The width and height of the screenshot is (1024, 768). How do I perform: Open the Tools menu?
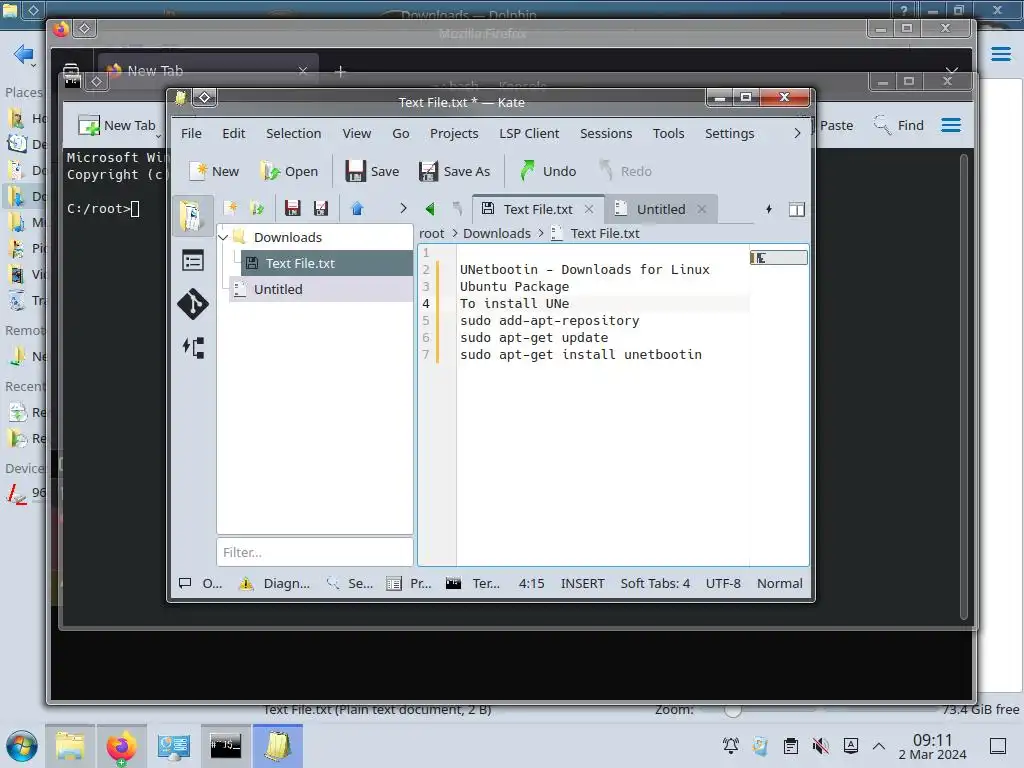point(668,133)
